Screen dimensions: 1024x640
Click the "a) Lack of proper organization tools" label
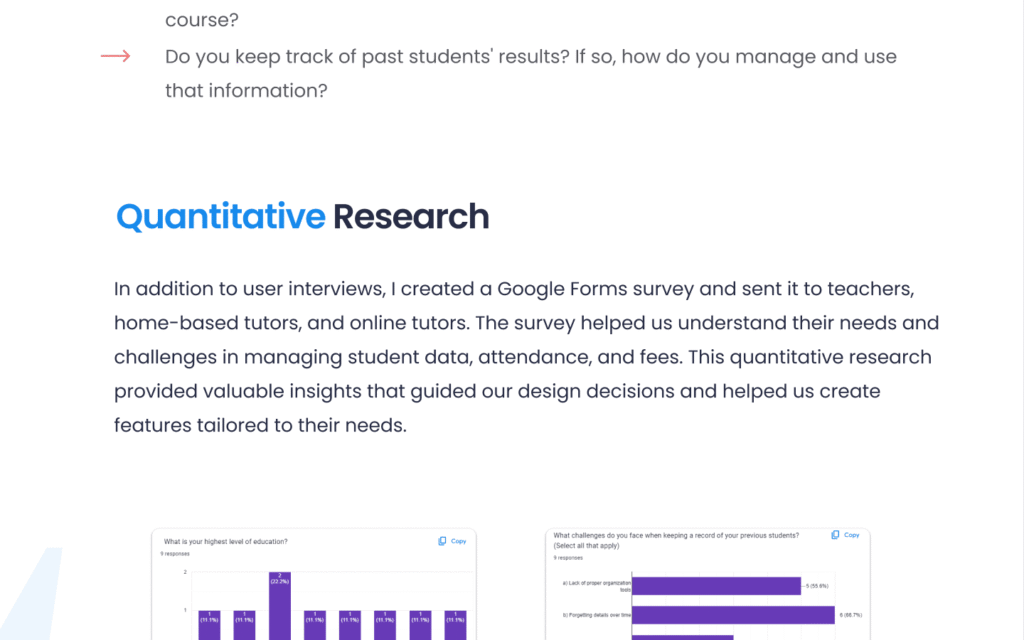[x=597, y=586]
